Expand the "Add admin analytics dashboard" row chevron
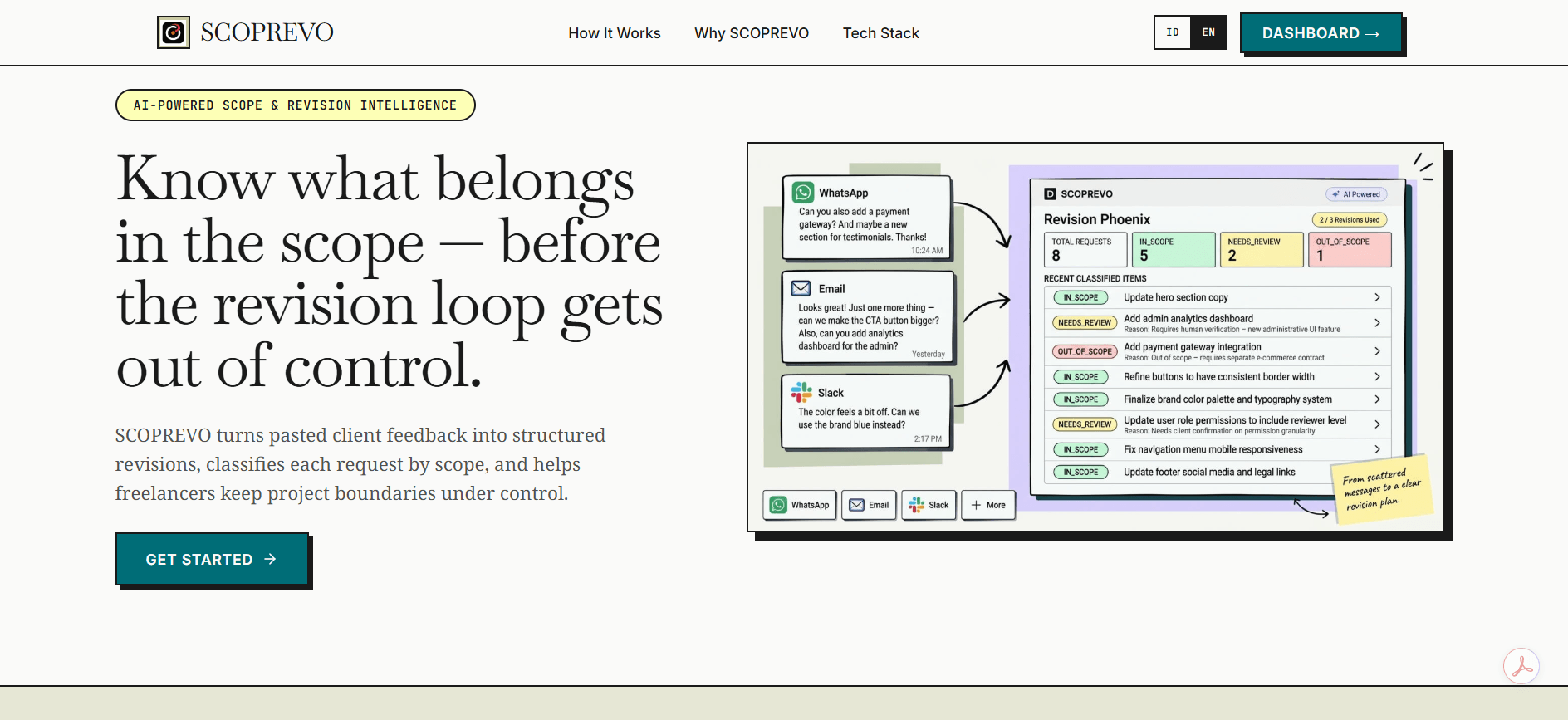 (1377, 323)
